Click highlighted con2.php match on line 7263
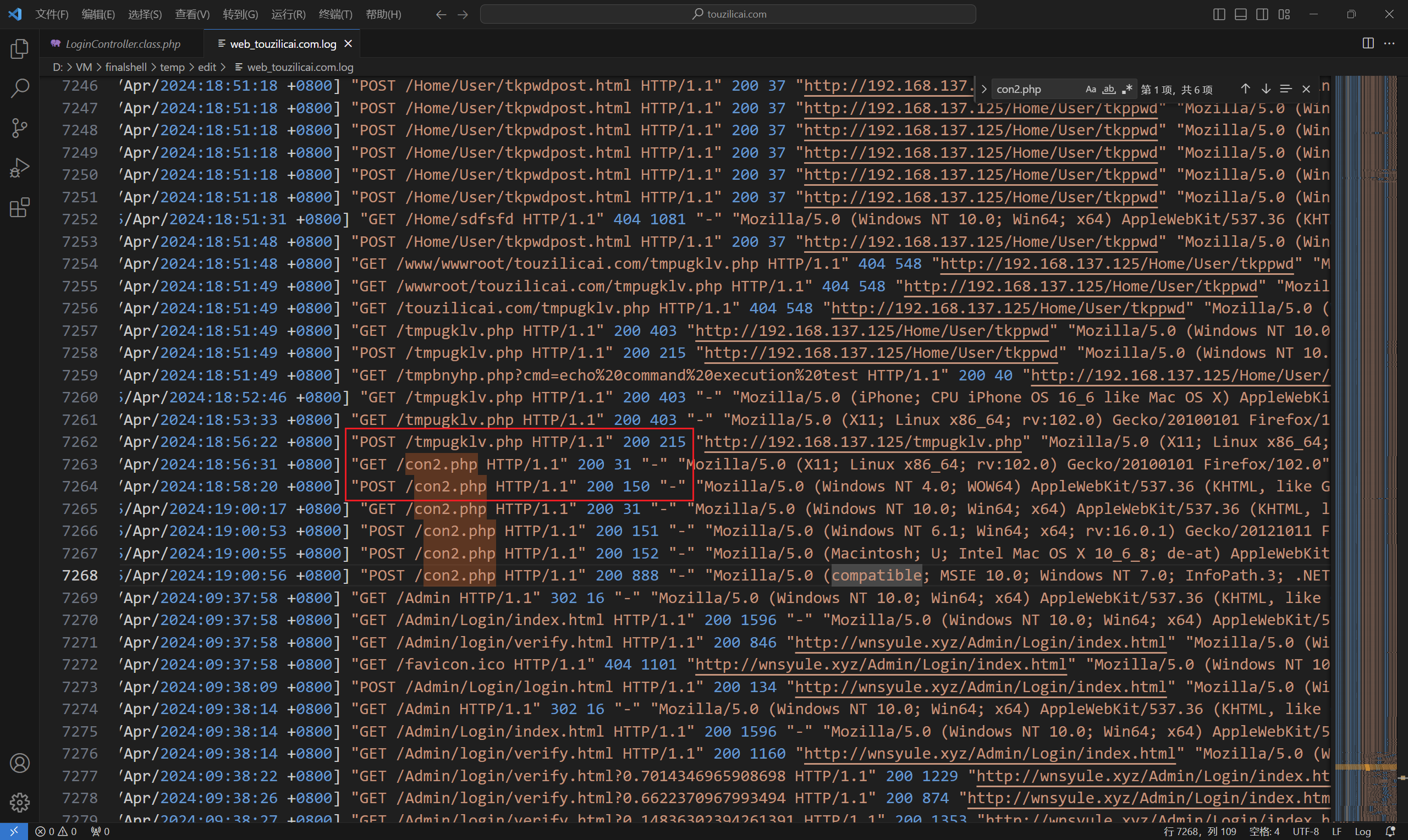The width and height of the screenshot is (1408, 840). pyautogui.click(x=442, y=465)
